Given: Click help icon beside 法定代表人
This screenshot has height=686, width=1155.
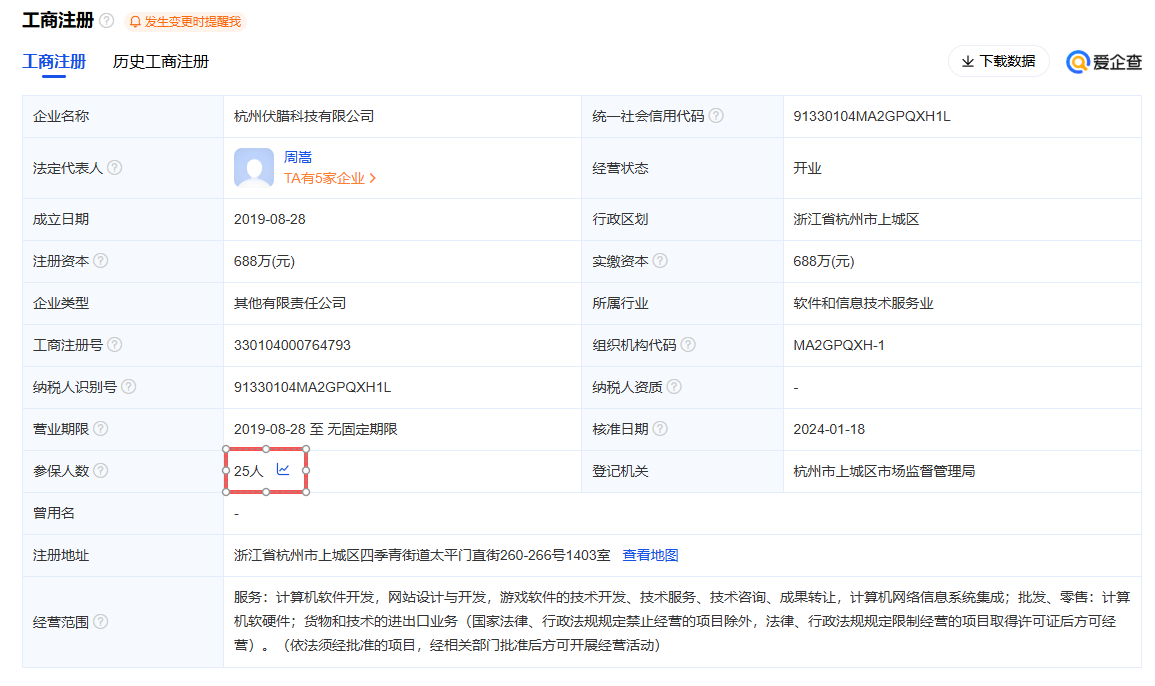Looking at the screenshot, I should [115, 168].
